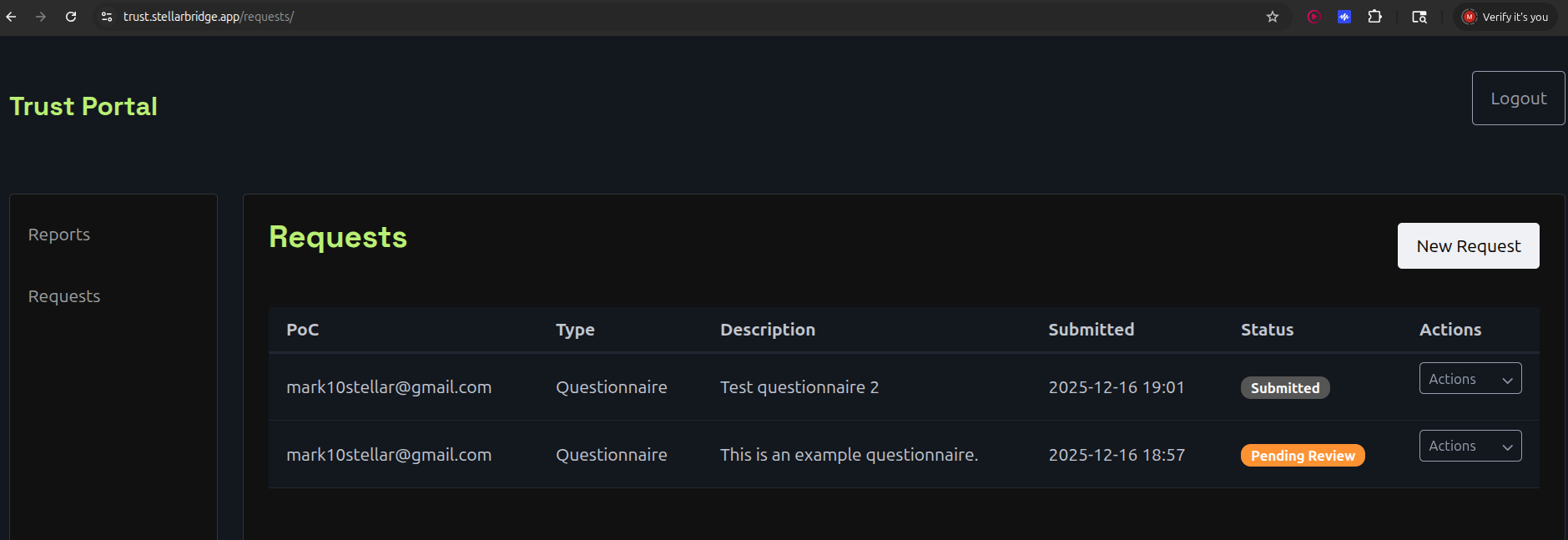This screenshot has height=540, width=1568.
Task: Expand Actions dropdown for example questionnaire row
Action: tap(1470, 446)
